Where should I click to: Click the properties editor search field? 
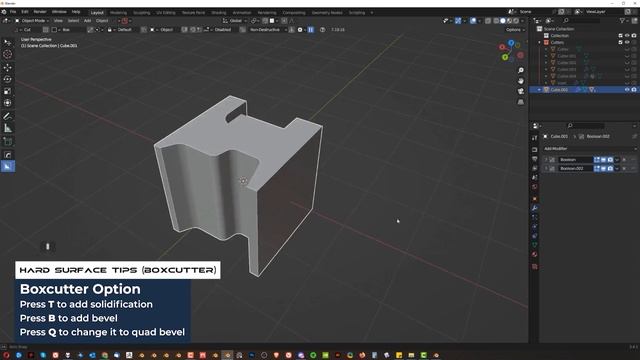click(x=586, y=126)
